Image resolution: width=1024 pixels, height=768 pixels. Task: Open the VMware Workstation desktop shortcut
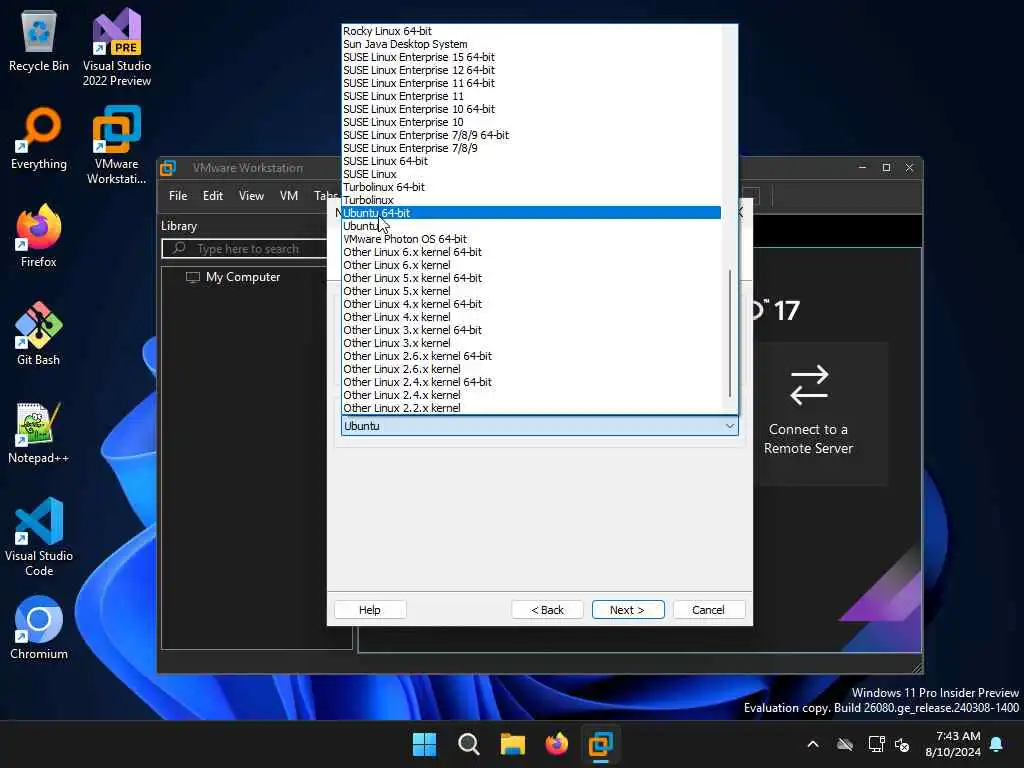coord(117,145)
